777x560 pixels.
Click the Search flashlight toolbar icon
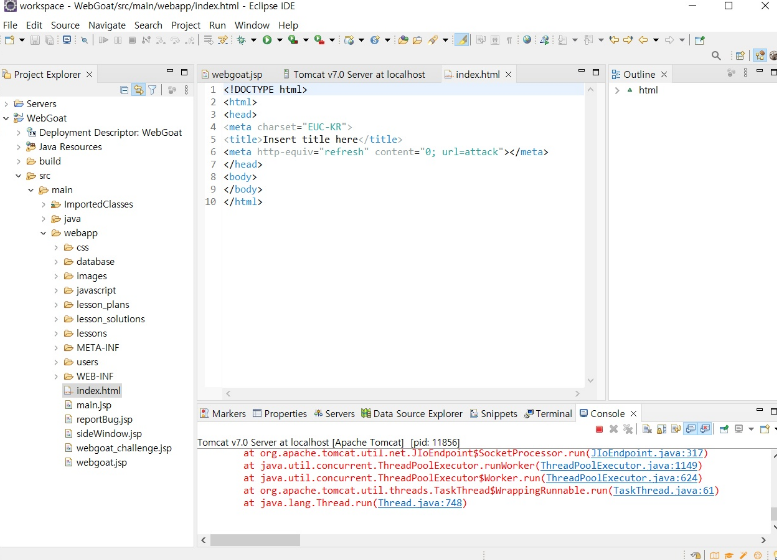(x=433, y=40)
